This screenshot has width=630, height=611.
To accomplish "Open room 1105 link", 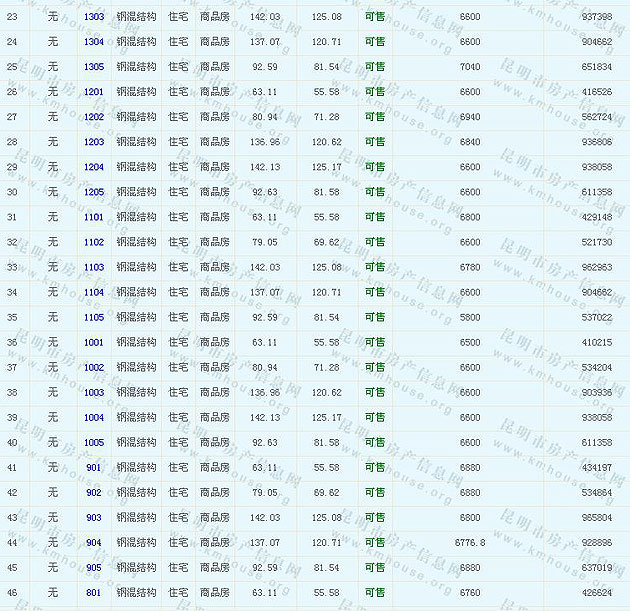I will pyautogui.click(x=94, y=317).
